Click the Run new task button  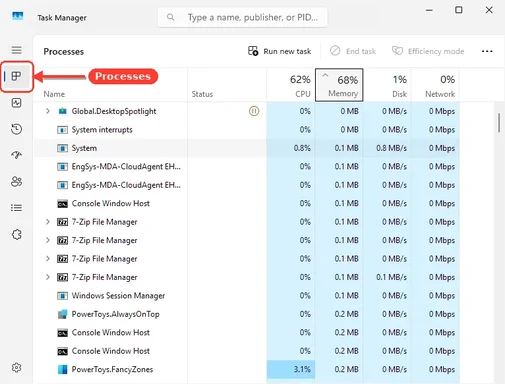click(x=279, y=51)
